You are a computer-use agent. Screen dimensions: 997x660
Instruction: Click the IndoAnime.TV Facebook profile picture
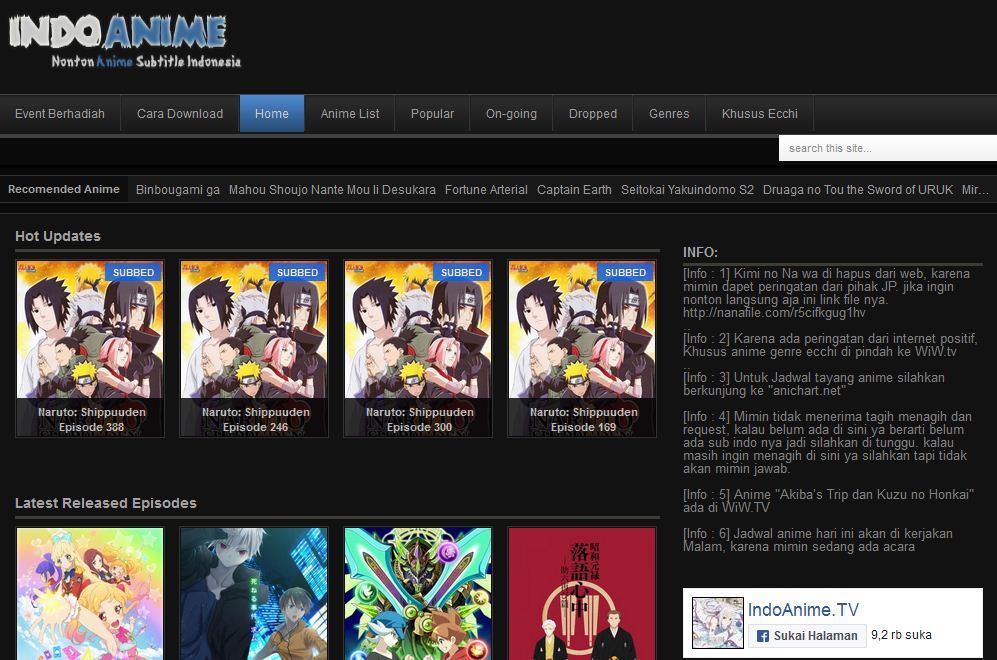click(x=718, y=622)
